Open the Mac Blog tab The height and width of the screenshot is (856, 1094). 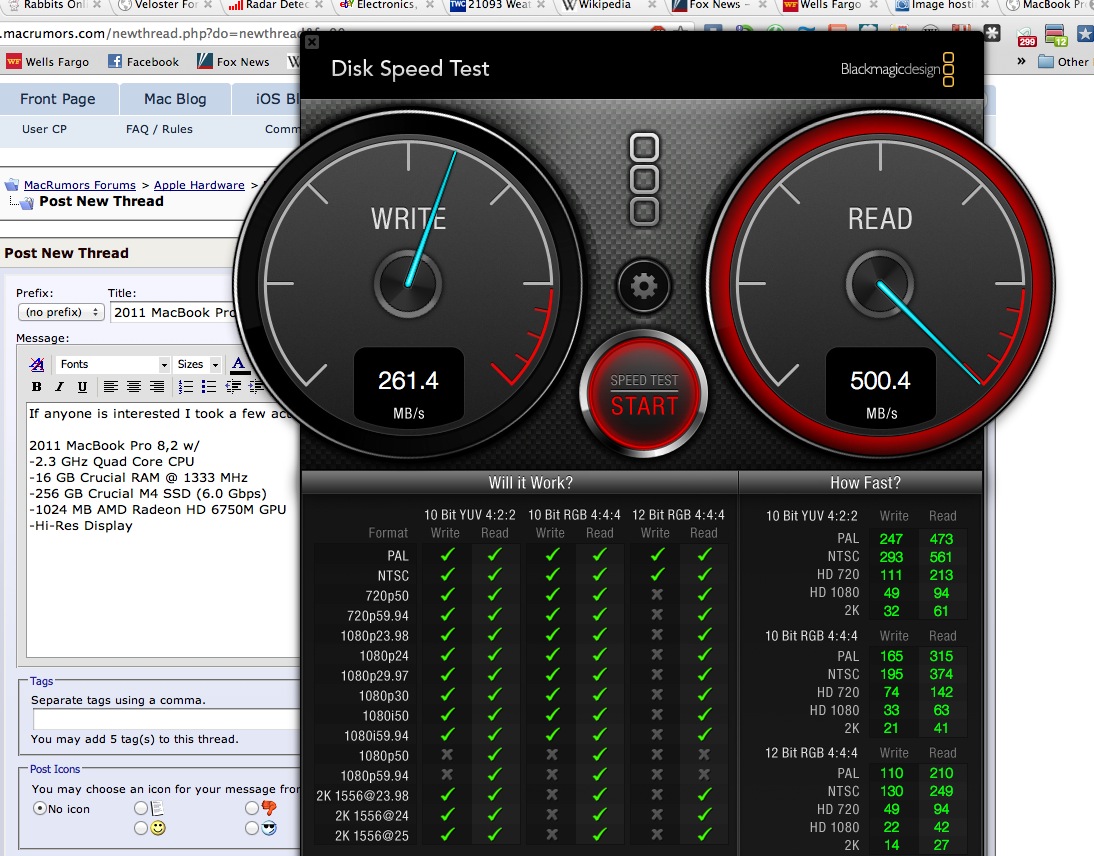pyautogui.click(x=175, y=99)
